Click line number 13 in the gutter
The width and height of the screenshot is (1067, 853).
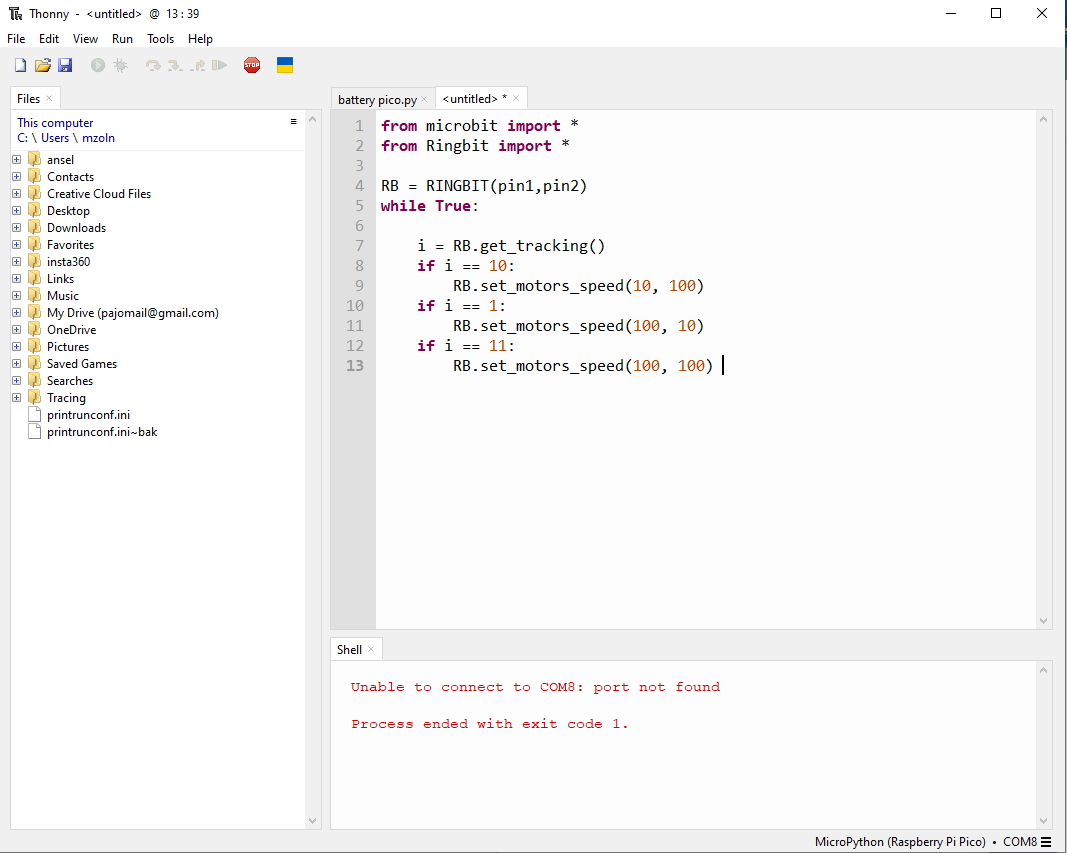(x=355, y=366)
